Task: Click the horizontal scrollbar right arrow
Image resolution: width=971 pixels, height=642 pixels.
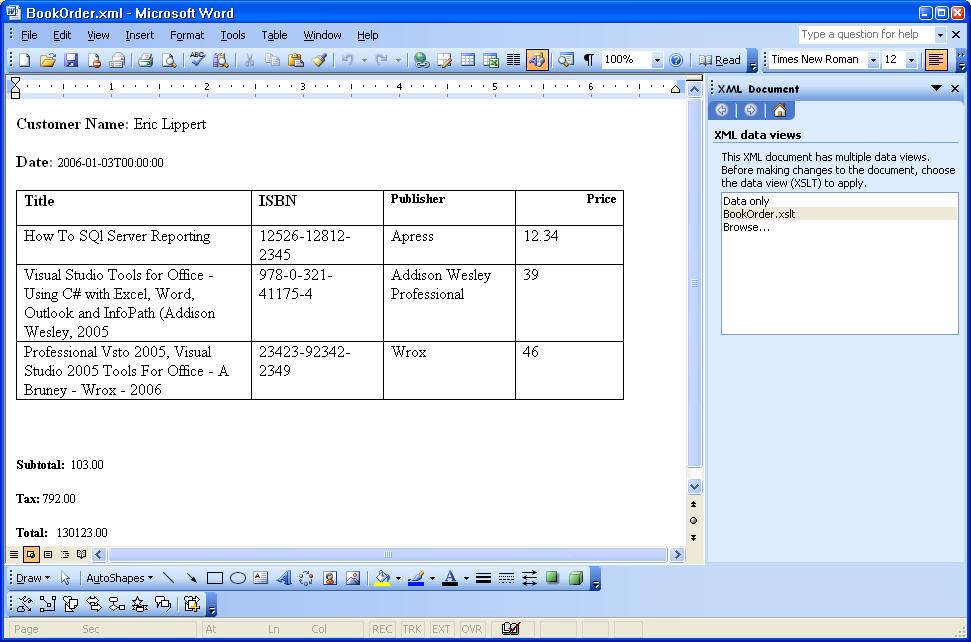Action: click(x=677, y=554)
